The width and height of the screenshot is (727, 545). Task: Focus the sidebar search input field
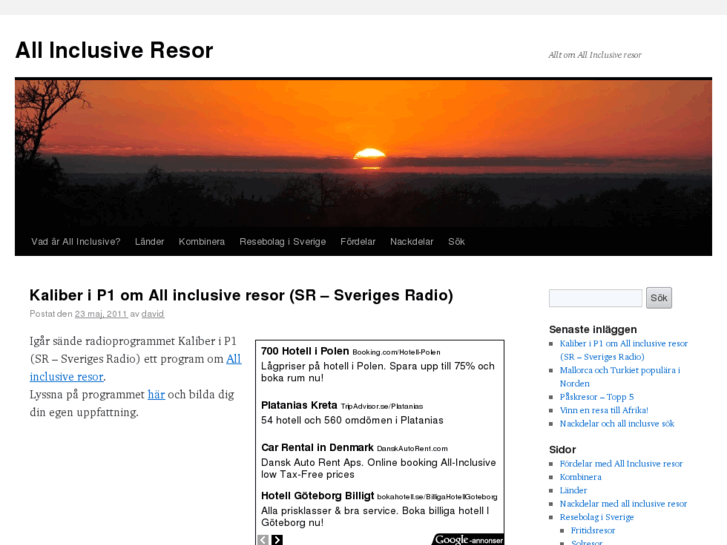(595, 298)
